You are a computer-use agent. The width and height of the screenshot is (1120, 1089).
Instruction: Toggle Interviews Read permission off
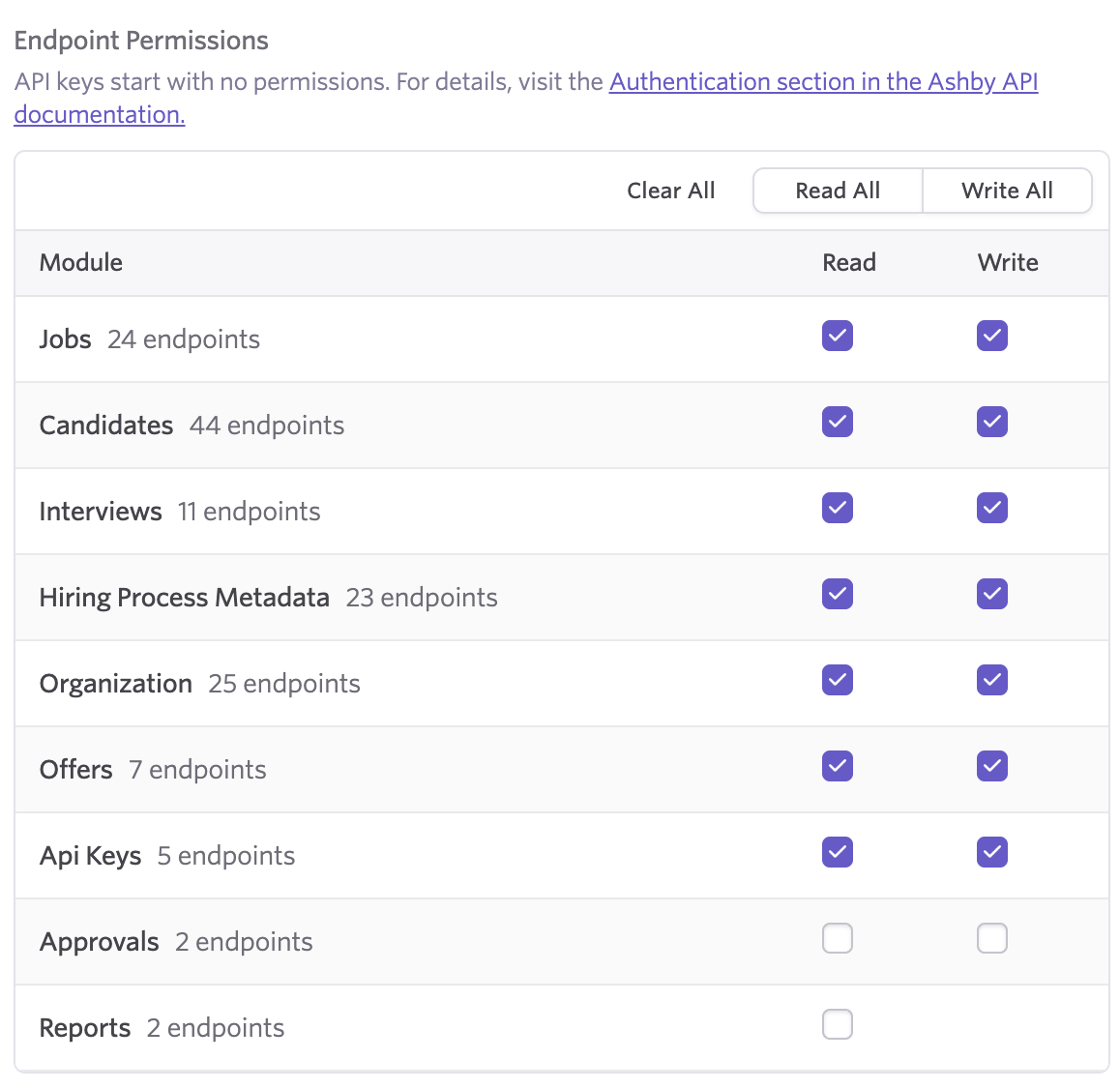[838, 508]
